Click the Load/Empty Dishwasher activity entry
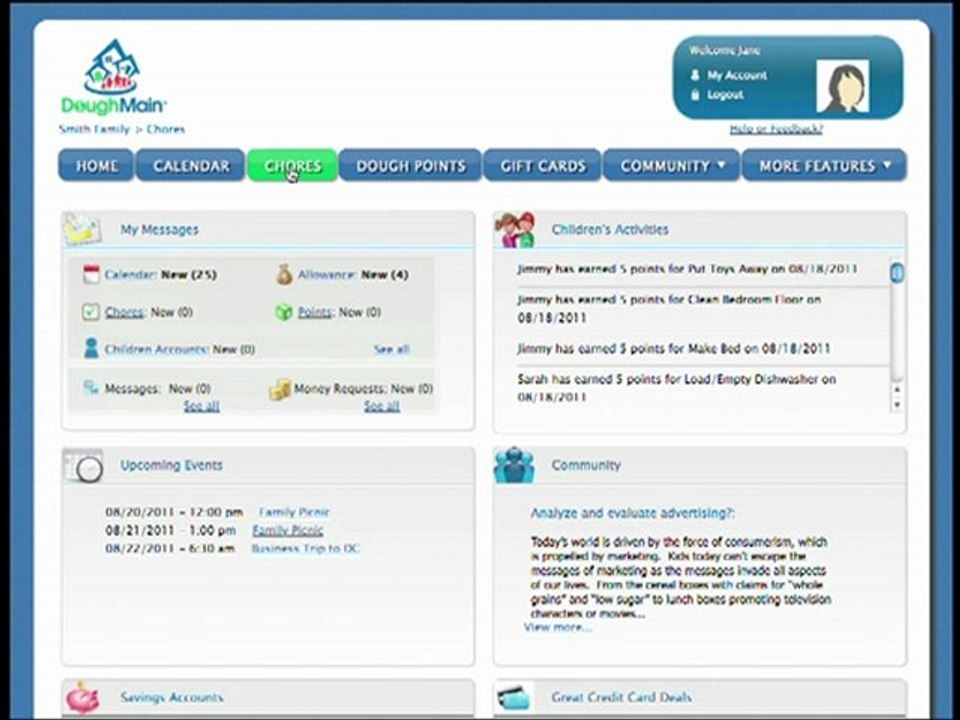 coord(677,388)
